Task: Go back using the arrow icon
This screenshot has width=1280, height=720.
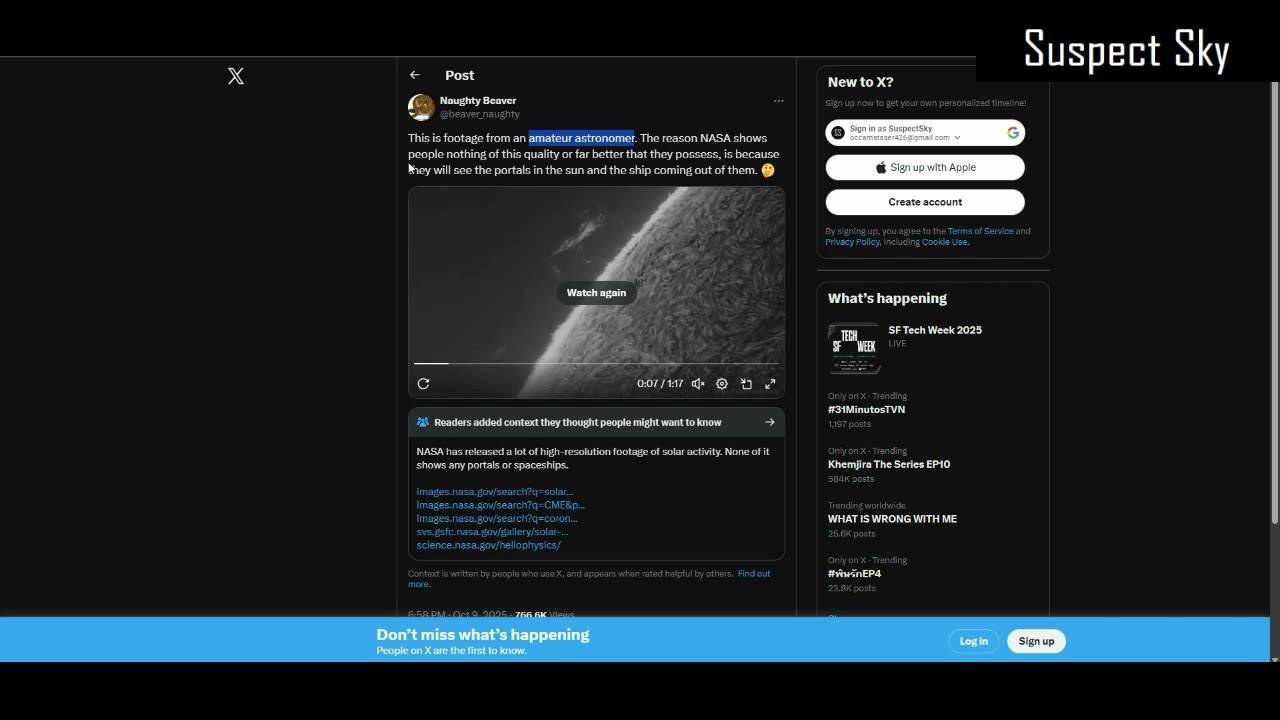Action: pyautogui.click(x=415, y=75)
